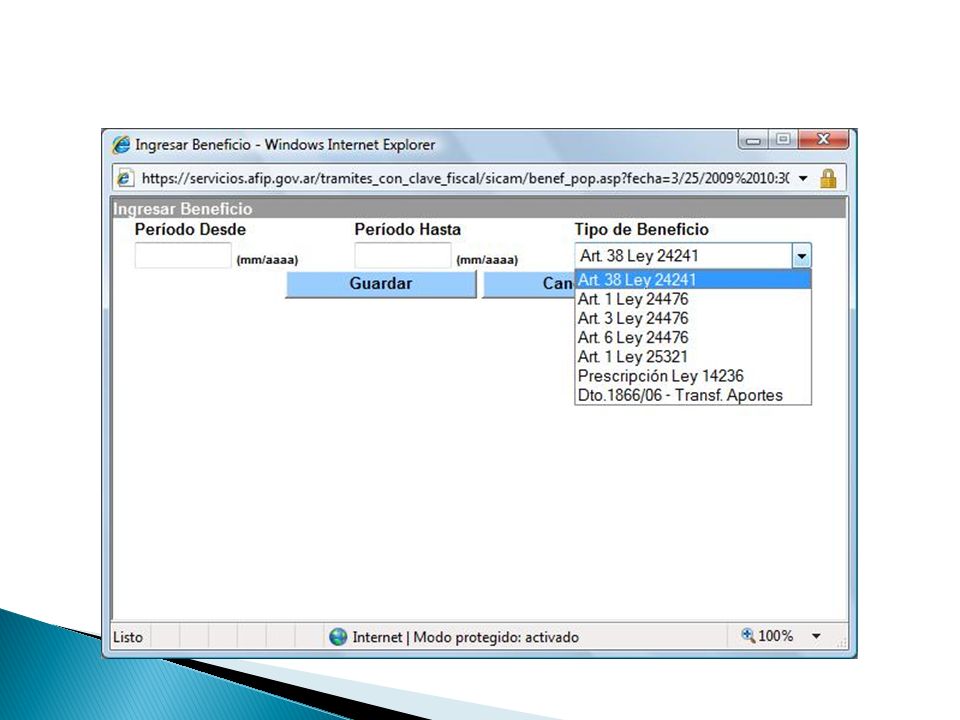Click the Período Desde label

[190, 230]
